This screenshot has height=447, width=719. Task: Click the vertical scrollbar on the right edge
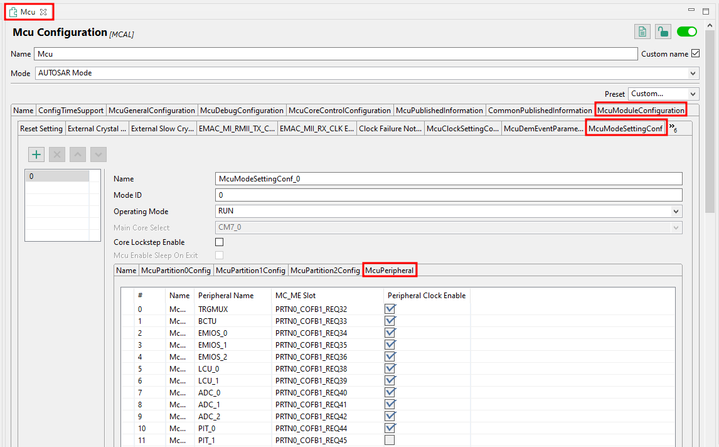(x=710, y=123)
